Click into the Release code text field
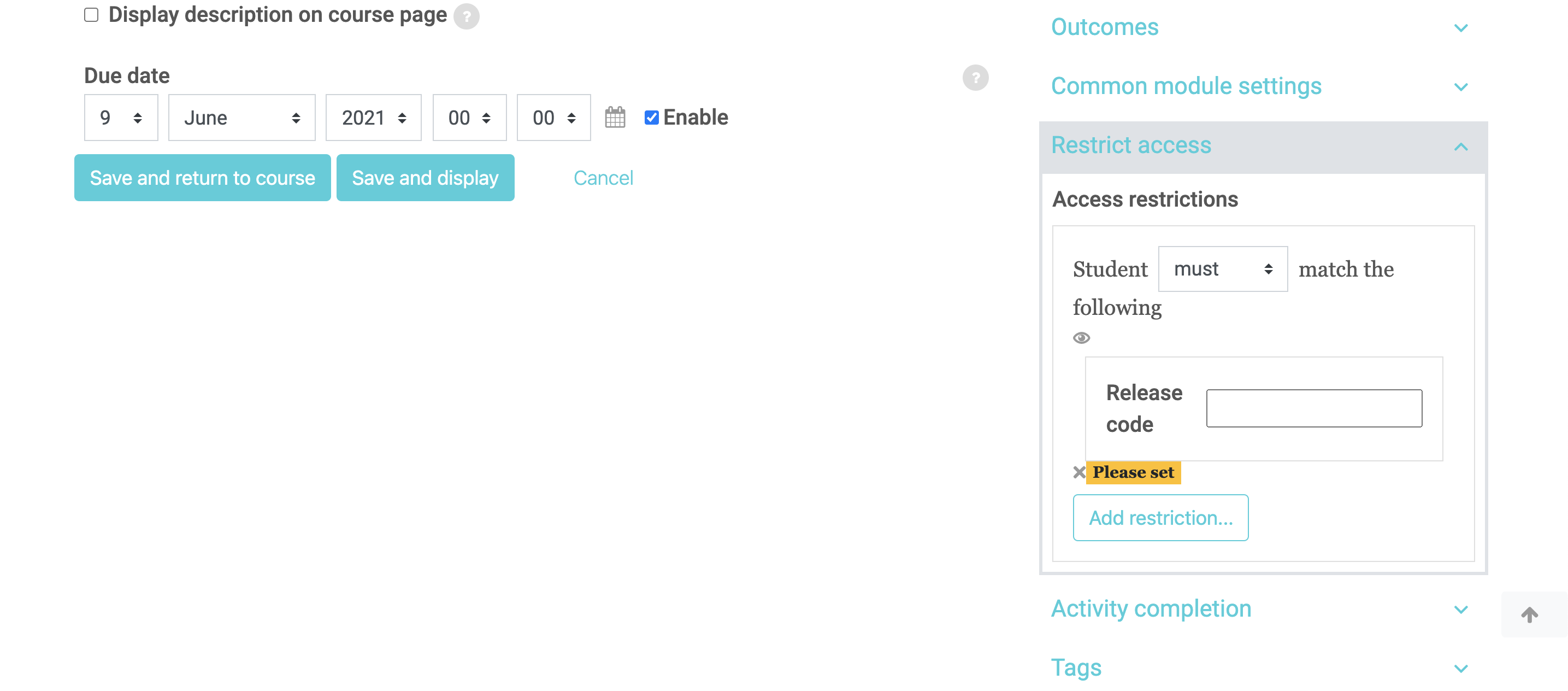Viewport: 1568px width, 691px height. tap(1313, 408)
